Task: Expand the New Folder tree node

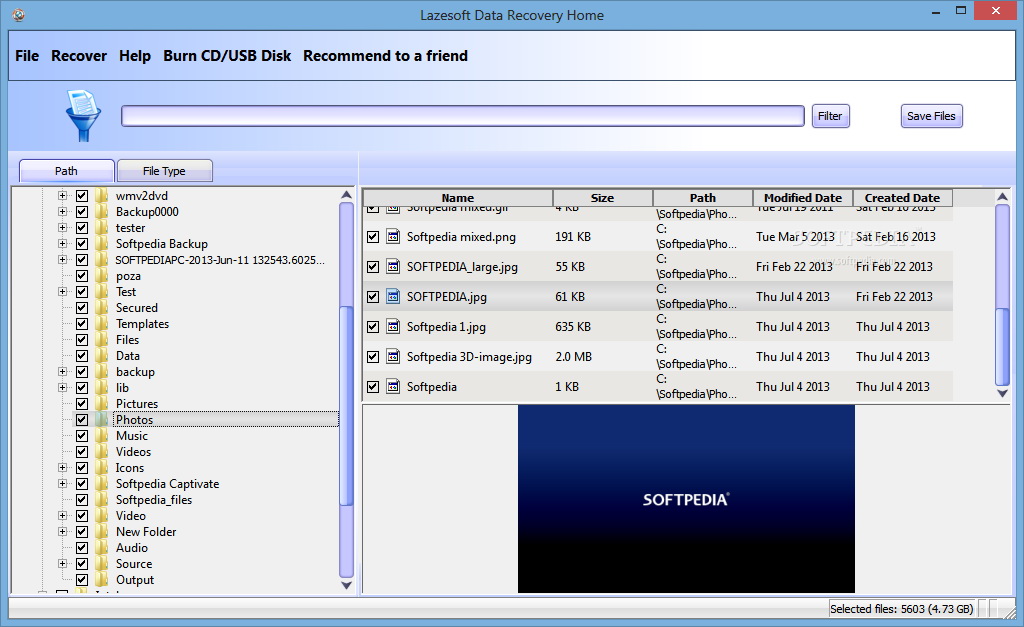Action: tap(62, 532)
